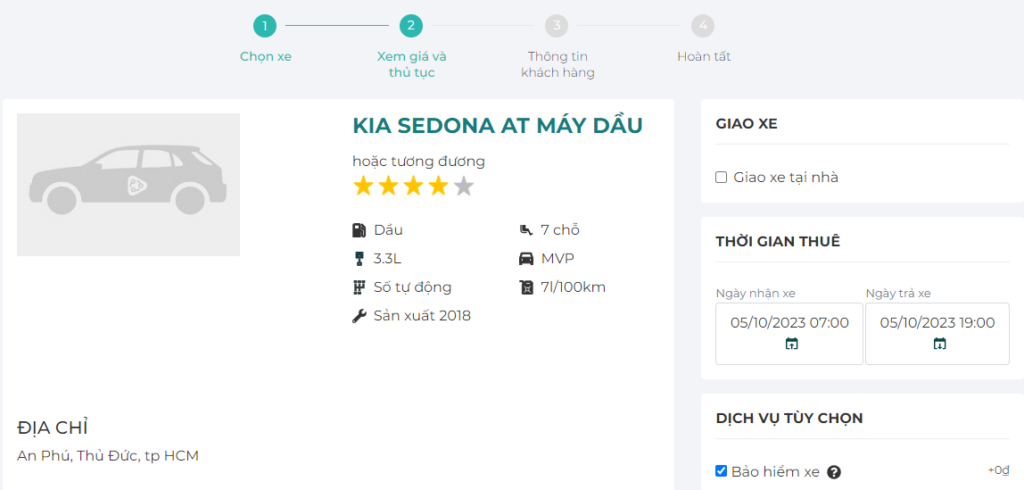The height and width of the screenshot is (490, 1024).
Task: Click the car placeholder thumbnail image
Action: [128, 185]
